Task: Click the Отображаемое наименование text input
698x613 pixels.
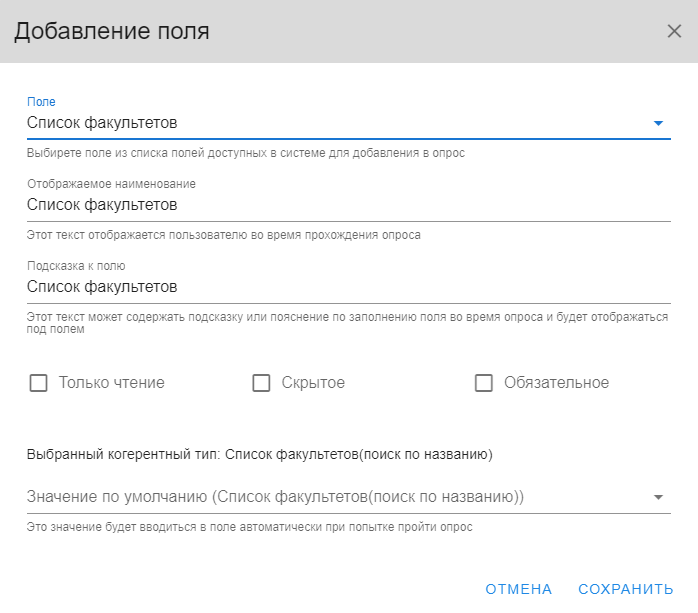Action: click(349, 205)
